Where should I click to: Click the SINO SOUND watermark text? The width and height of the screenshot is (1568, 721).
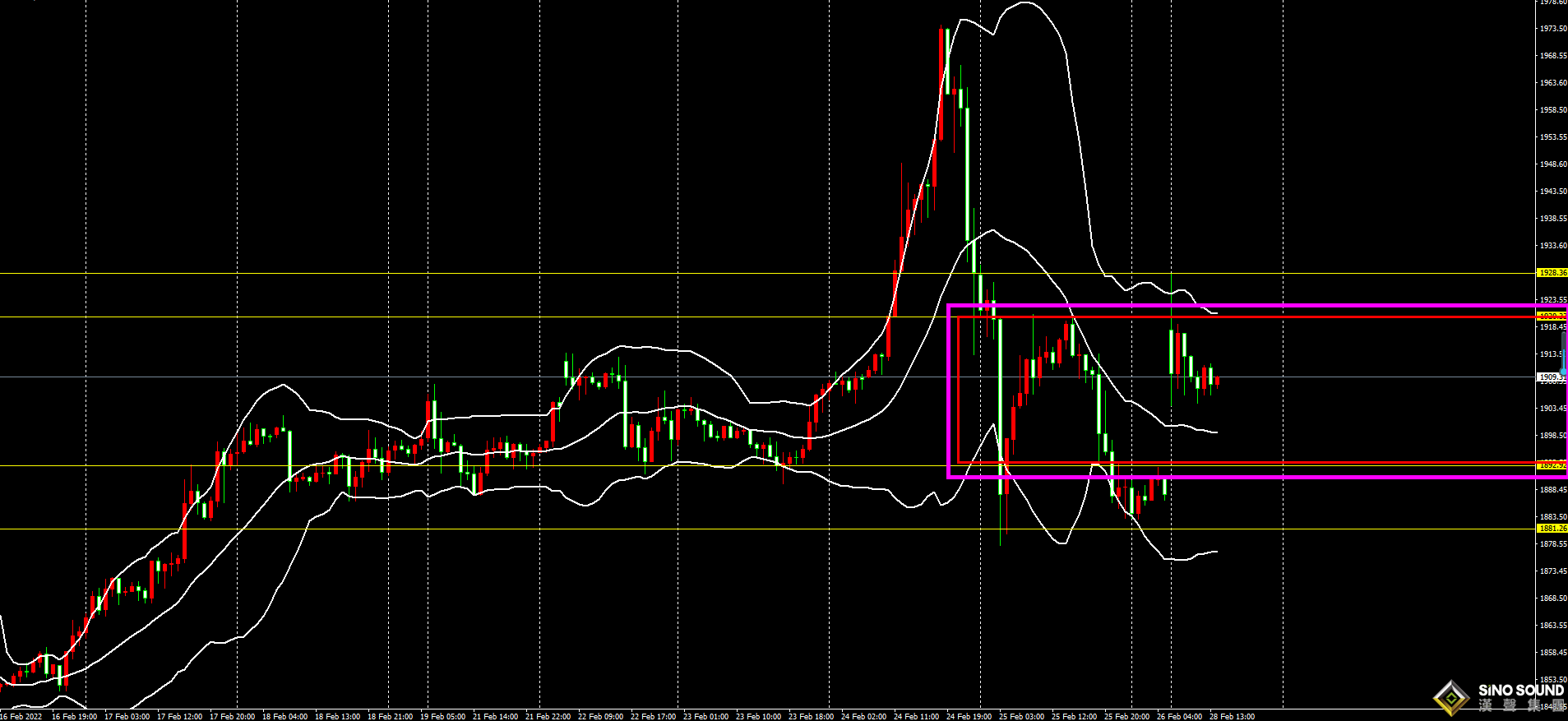click(1520, 691)
